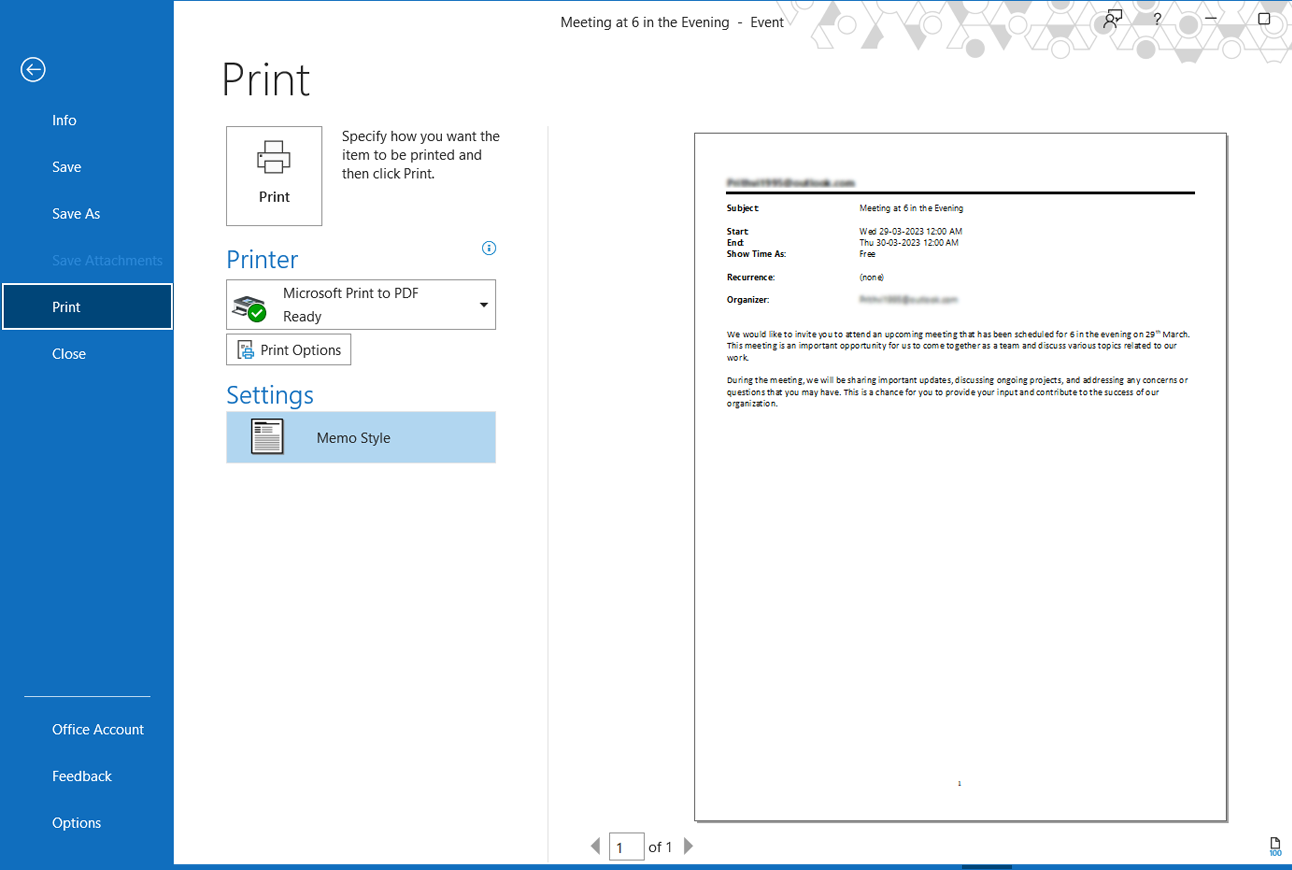The height and width of the screenshot is (870, 1292).
Task: Click the people/contacts icon in the title bar
Action: coord(1112,18)
